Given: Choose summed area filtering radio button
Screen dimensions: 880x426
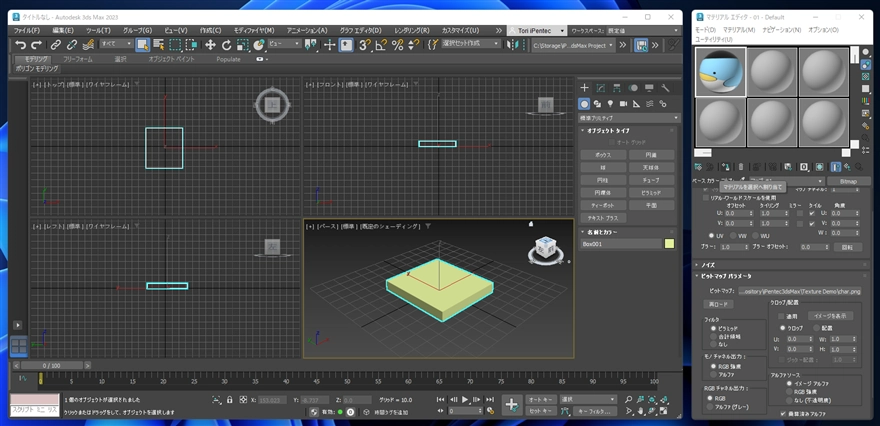Looking at the screenshot, I should 713,336.
